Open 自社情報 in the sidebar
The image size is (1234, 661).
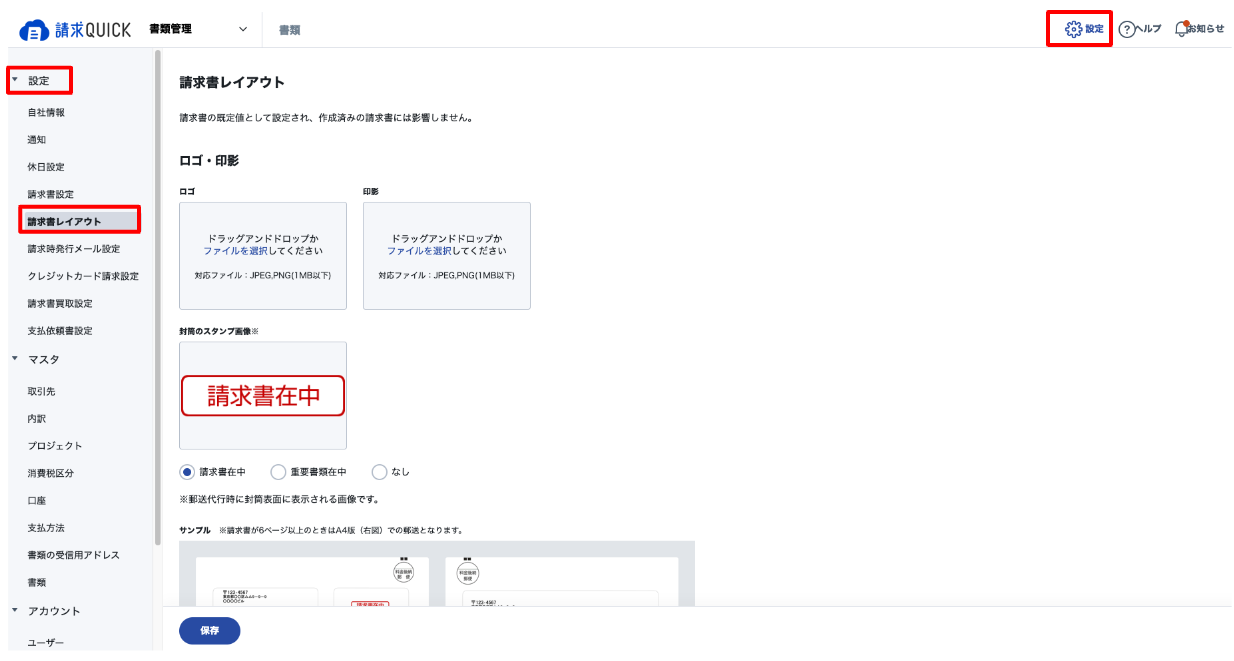point(46,113)
